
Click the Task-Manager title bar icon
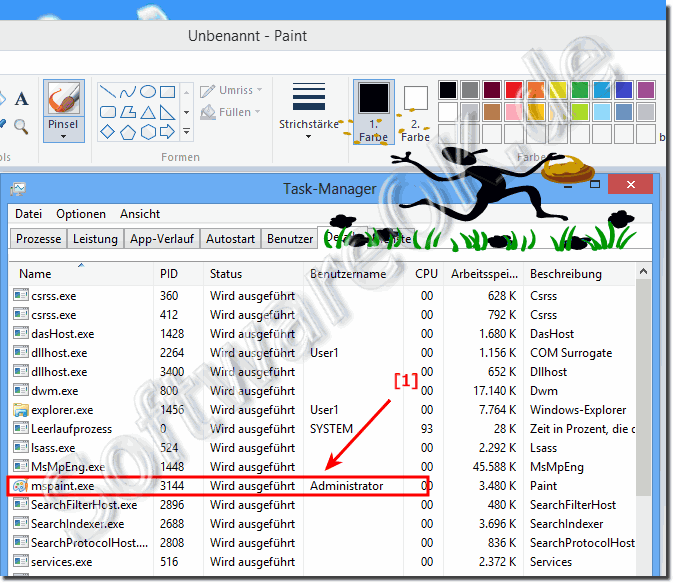pos(18,188)
